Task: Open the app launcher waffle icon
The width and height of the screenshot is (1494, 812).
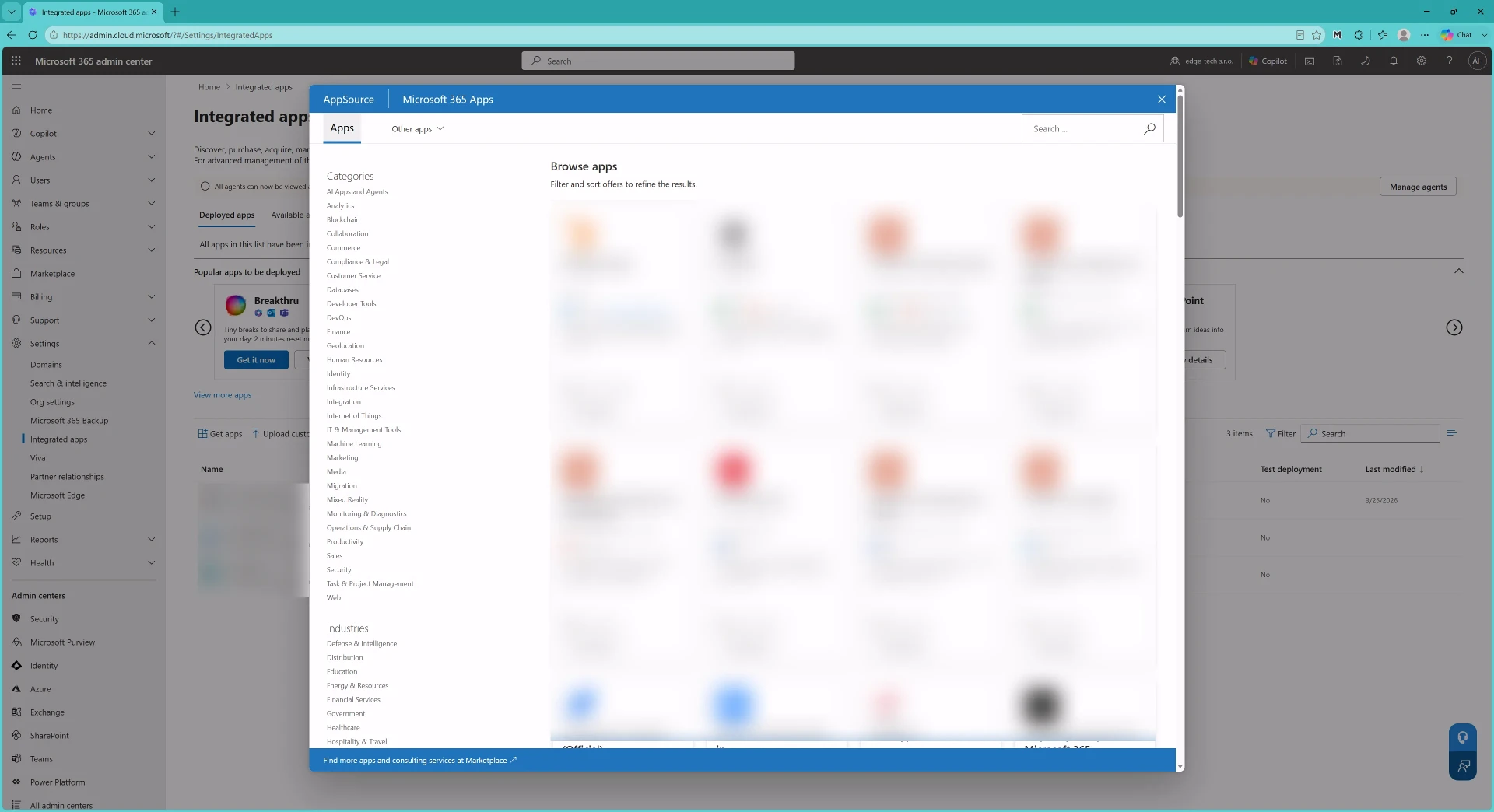Action: 16,61
